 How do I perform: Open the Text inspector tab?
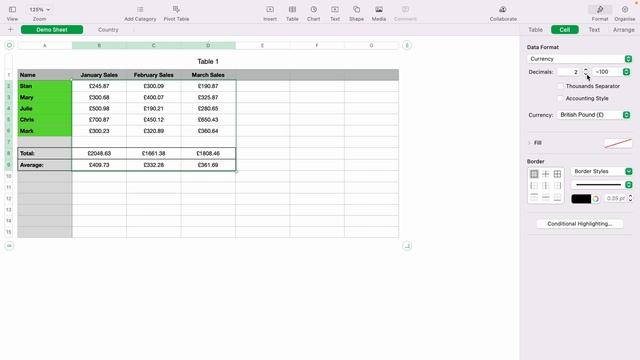pyautogui.click(x=594, y=29)
